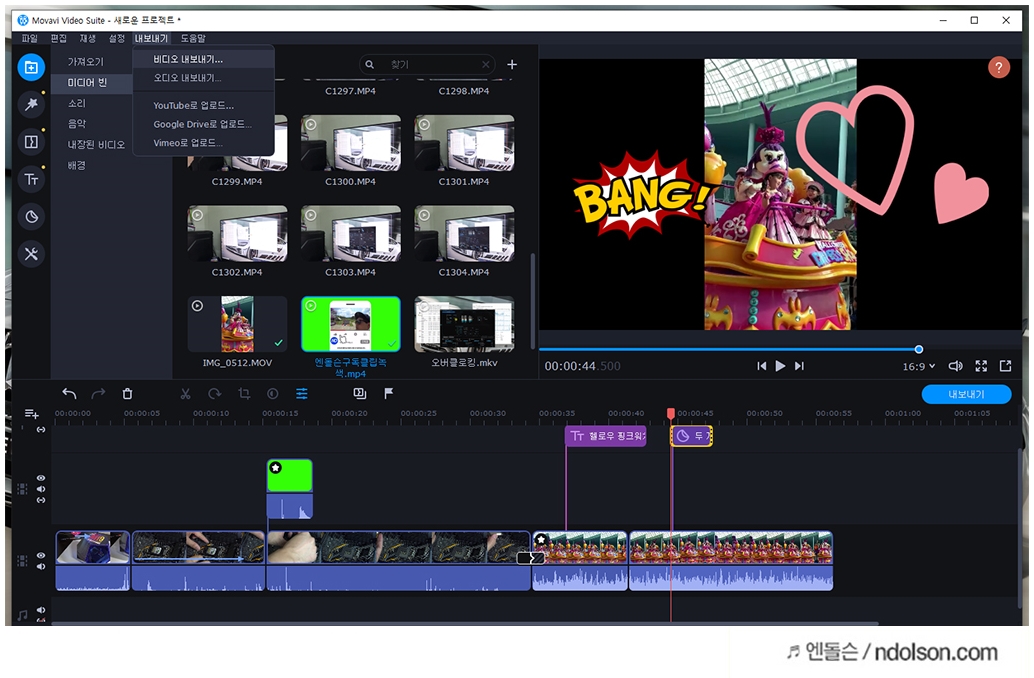Viewport: 1034px width, 678px height.
Task: Open the More tools wrench icon
Action: click(x=31, y=254)
